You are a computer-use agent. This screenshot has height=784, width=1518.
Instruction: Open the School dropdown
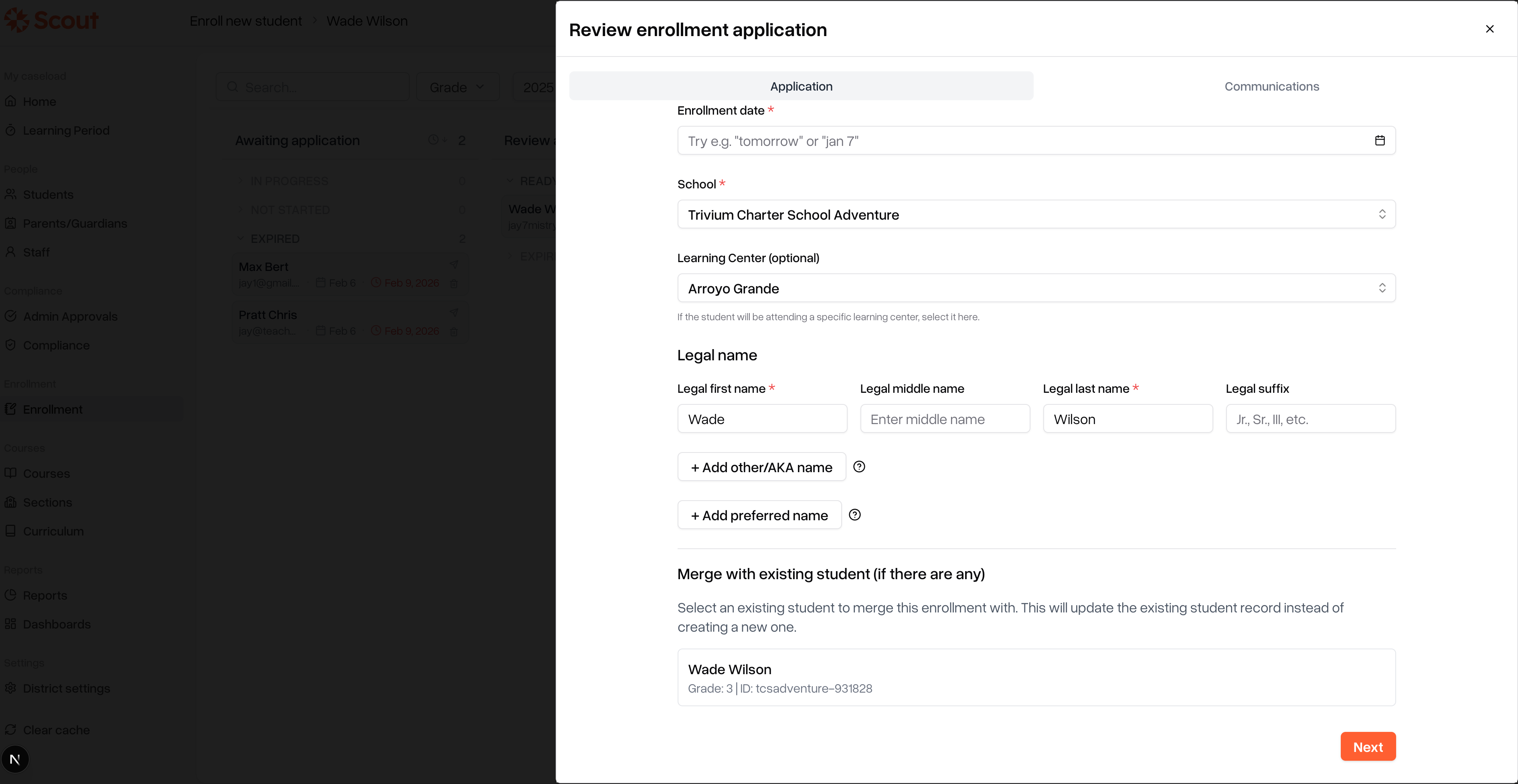click(1036, 214)
